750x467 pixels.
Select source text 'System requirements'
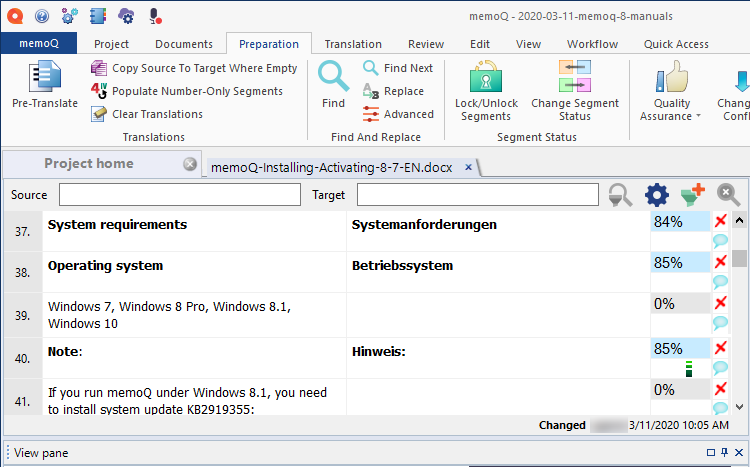(117, 224)
